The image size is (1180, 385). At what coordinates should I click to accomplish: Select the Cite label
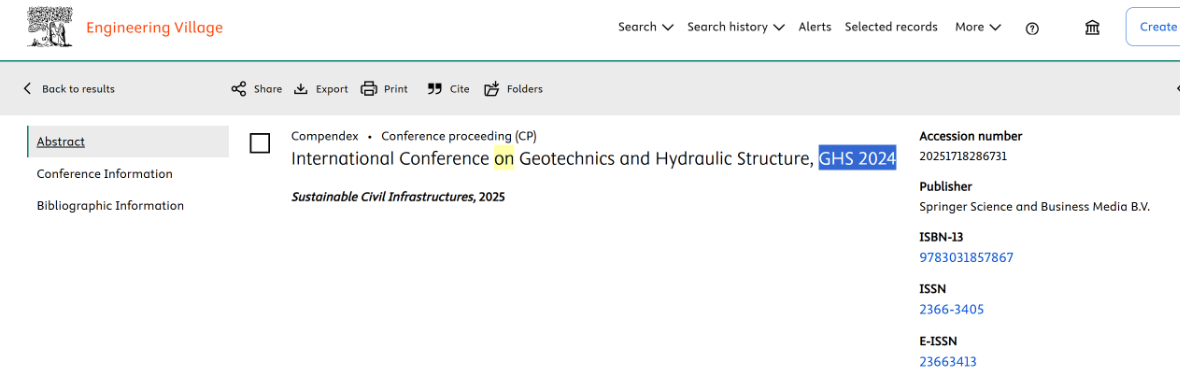point(460,89)
